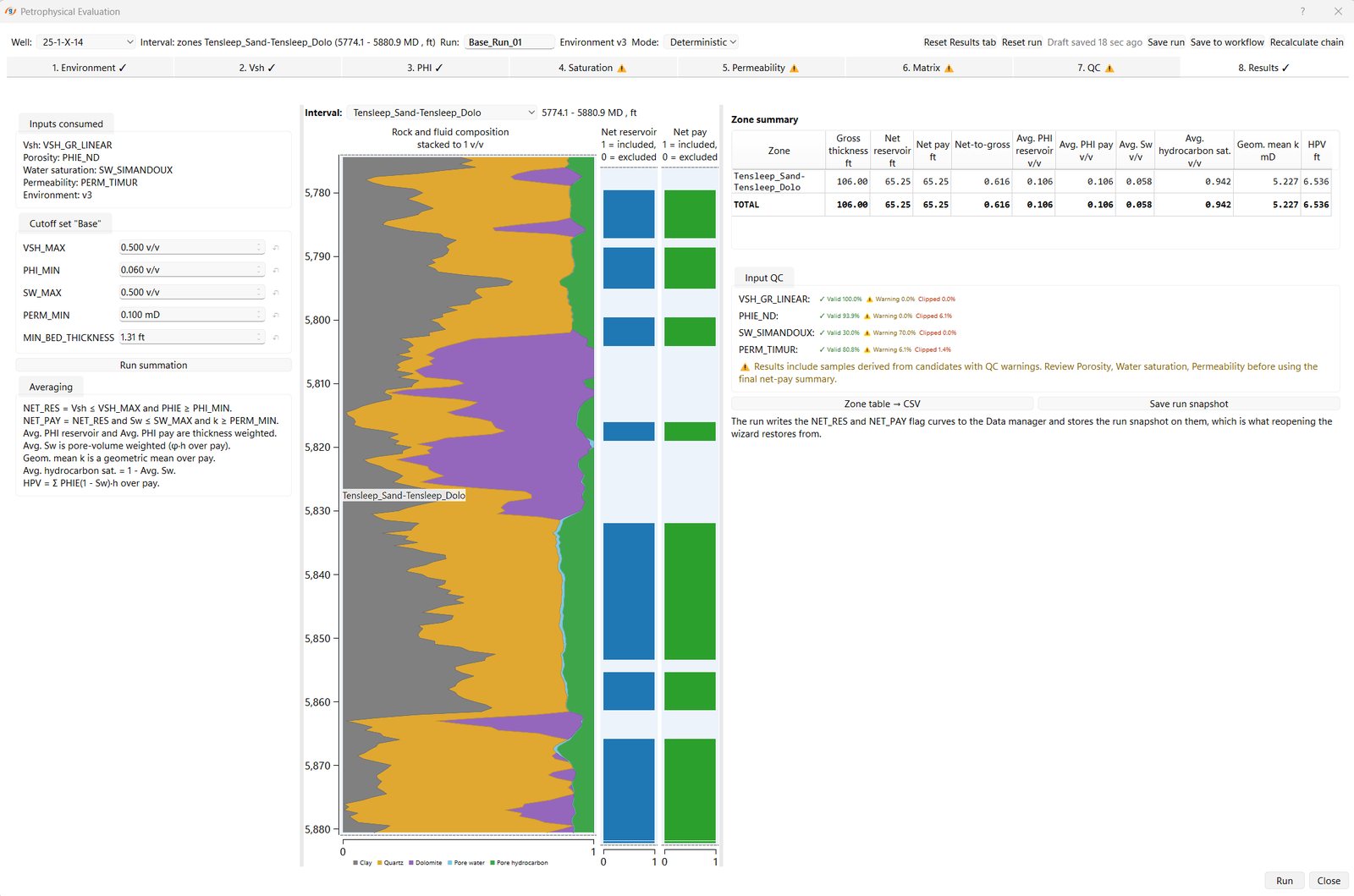Adjust the PHI_MIN spin box arrows
This screenshot has height=896, width=1354.
pyautogui.click(x=259, y=270)
